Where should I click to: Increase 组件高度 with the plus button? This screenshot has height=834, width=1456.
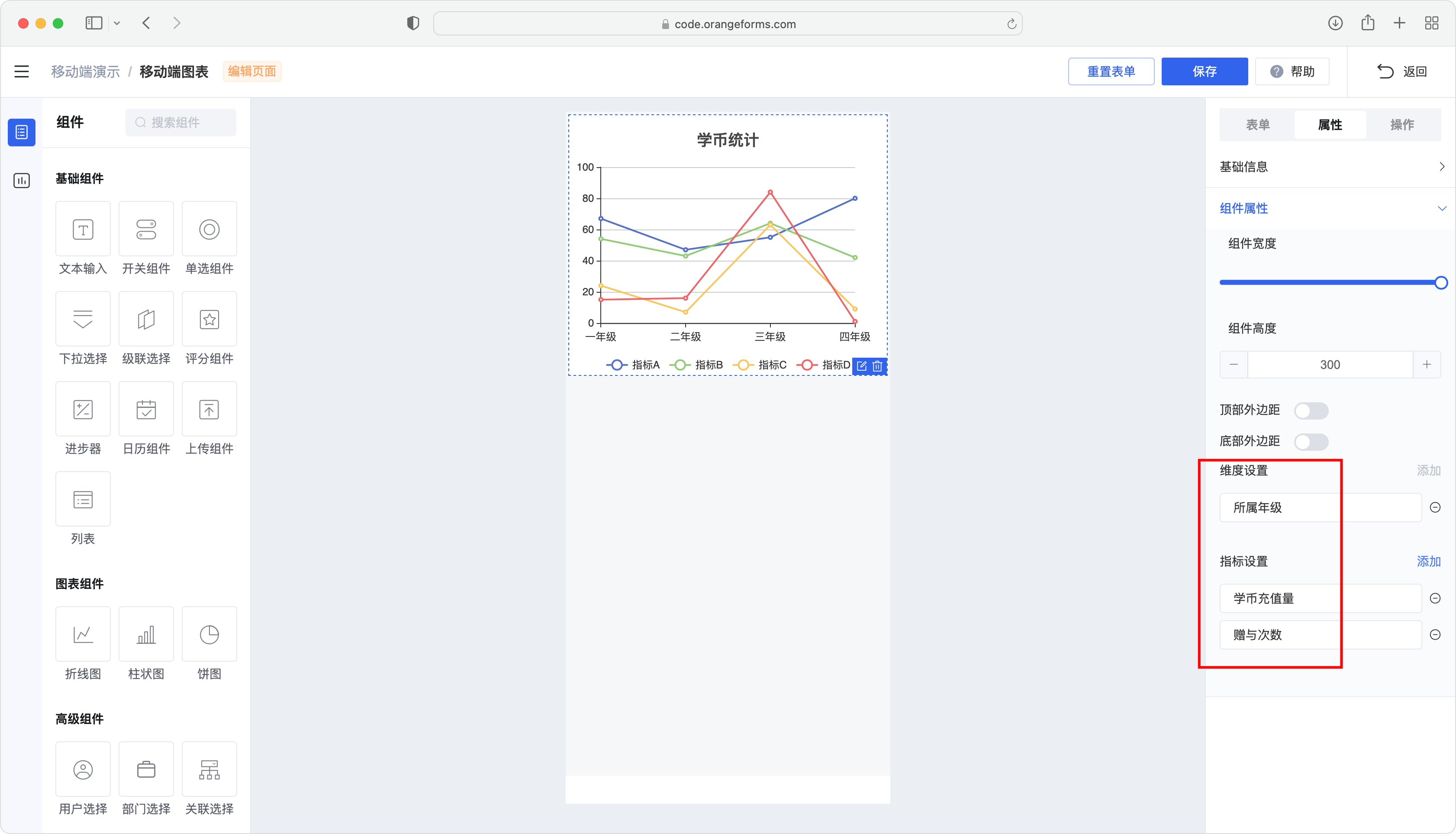point(1427,365)
